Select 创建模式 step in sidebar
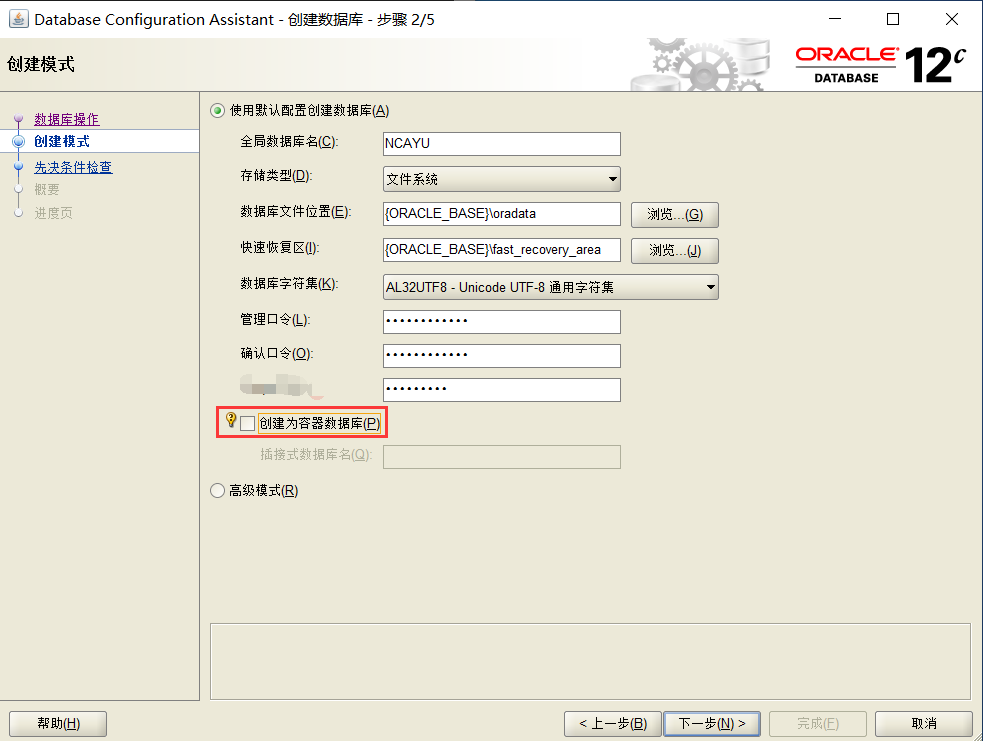The width and height of the screenshot is (983, 741). point(61,141)
